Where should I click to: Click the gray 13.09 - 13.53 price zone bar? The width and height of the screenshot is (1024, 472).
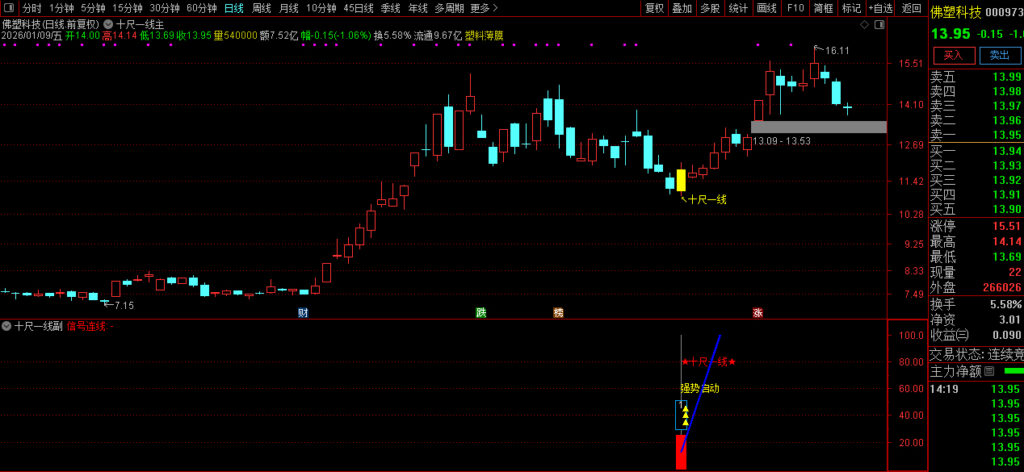tap(818, 127)
